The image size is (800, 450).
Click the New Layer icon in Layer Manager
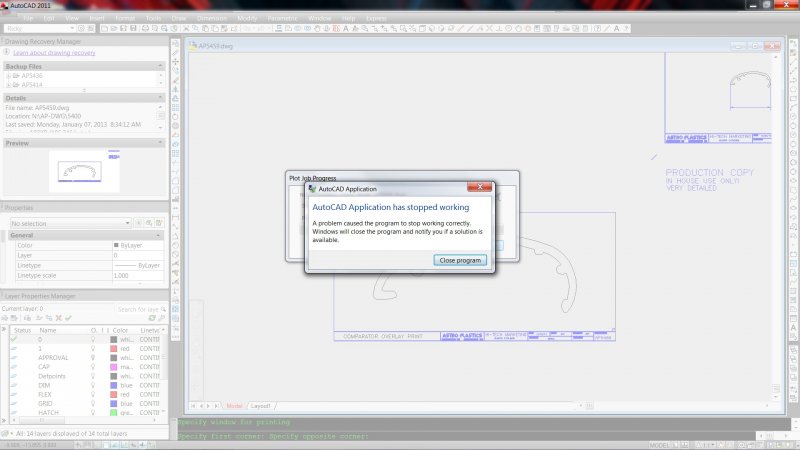coord(39,318)
